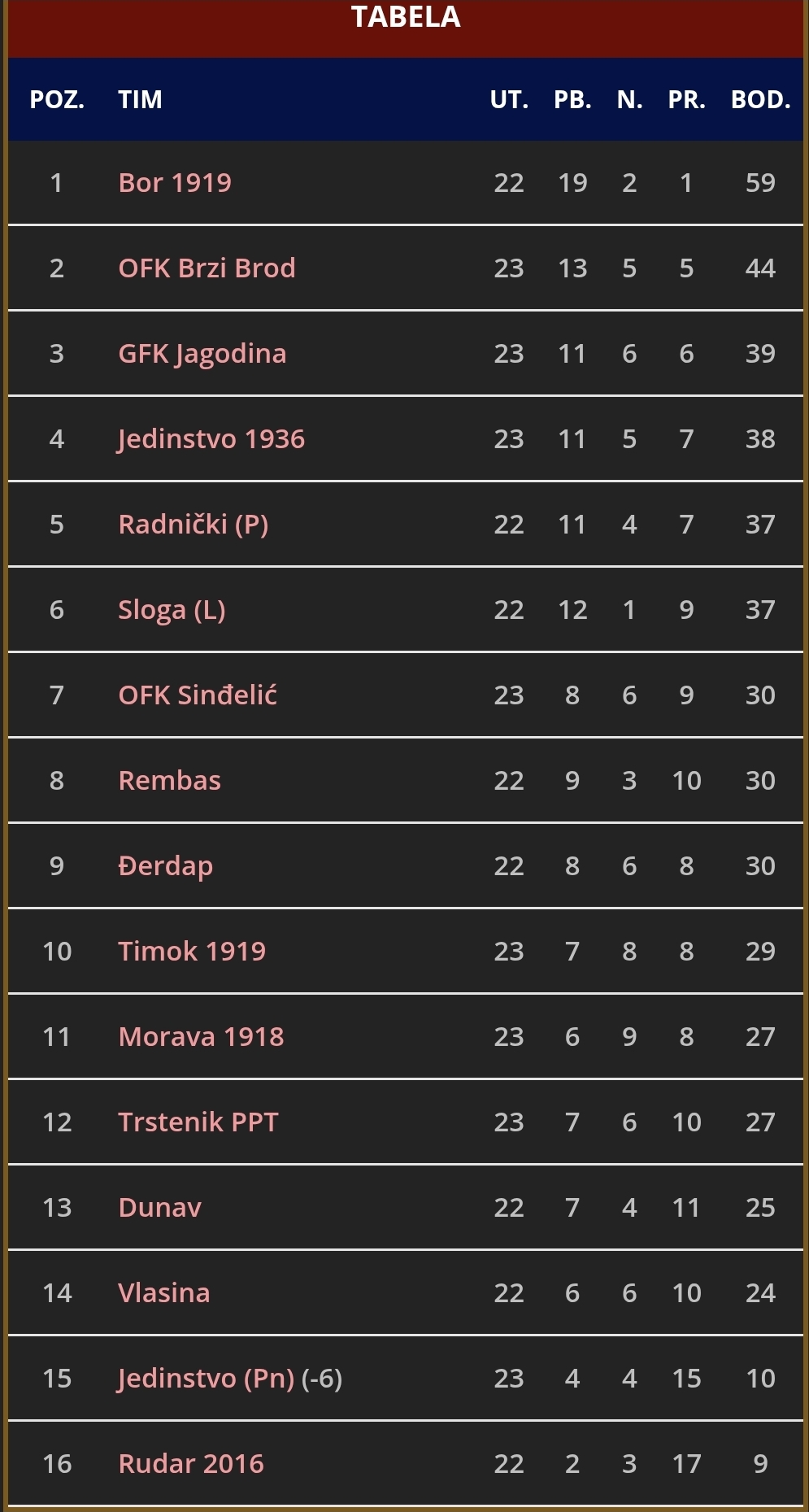Open the Radnički (P) team link
The height and width of the screenshot is (1512, 809).
click(193, 525)
